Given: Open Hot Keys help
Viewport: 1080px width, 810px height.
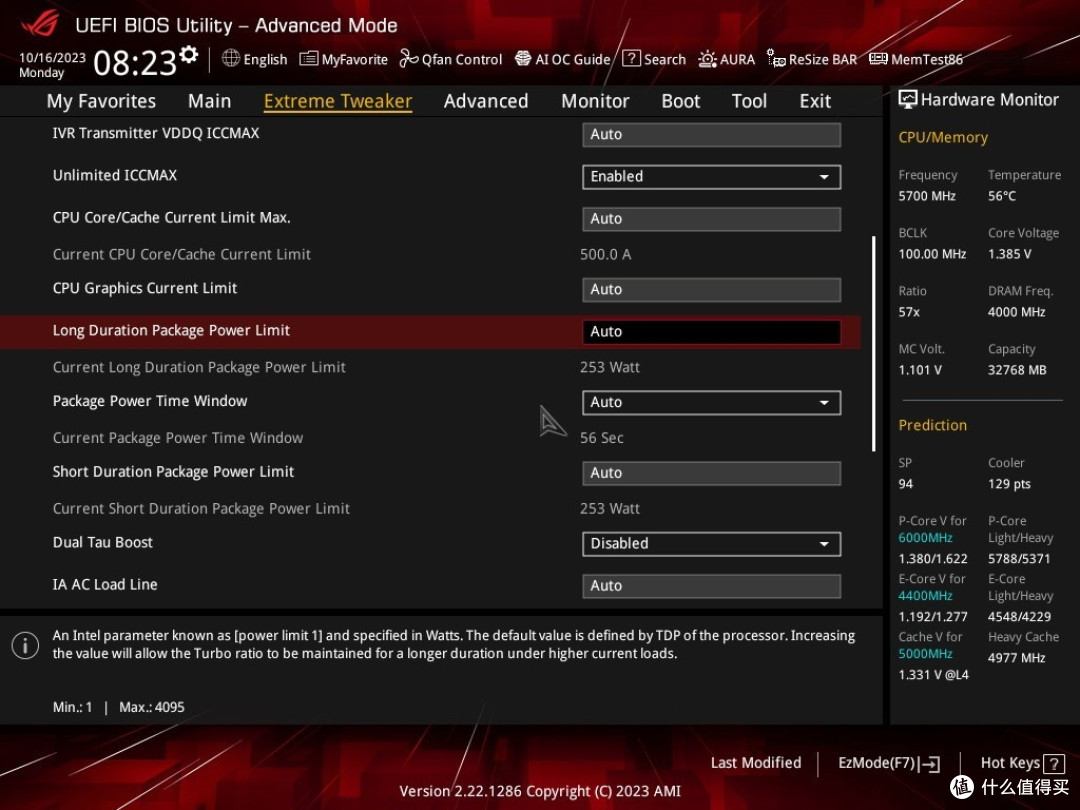Looking at the screenshot, I should pos(1022,763).
